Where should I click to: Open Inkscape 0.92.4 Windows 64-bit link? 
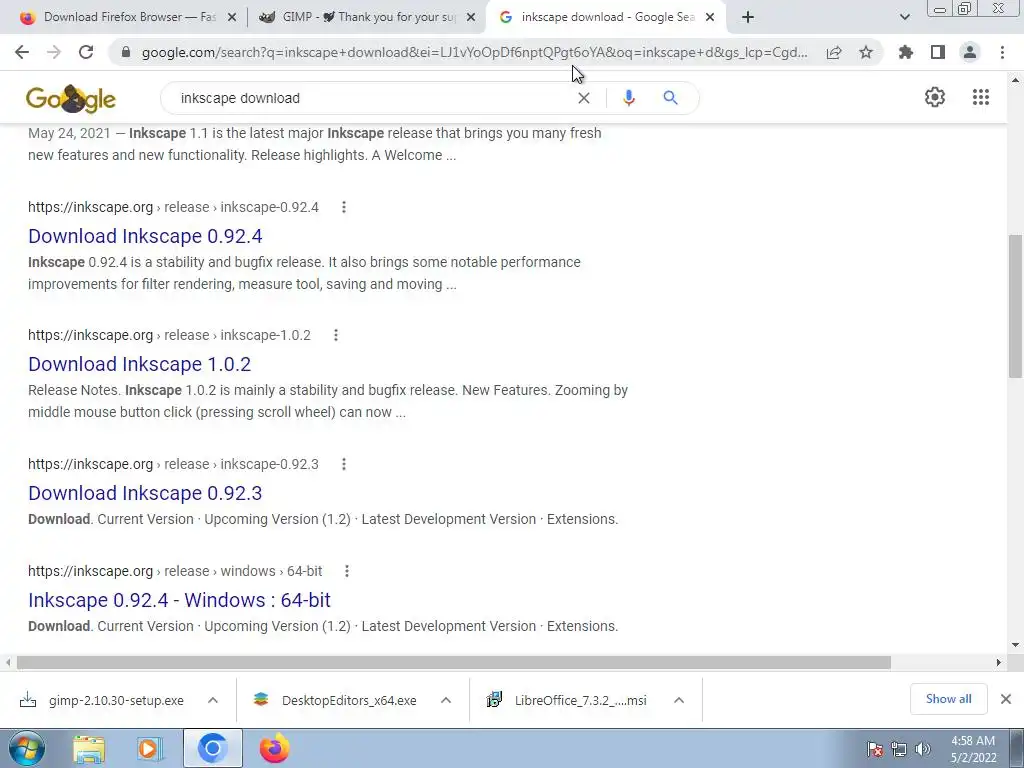tap(180, 600)
